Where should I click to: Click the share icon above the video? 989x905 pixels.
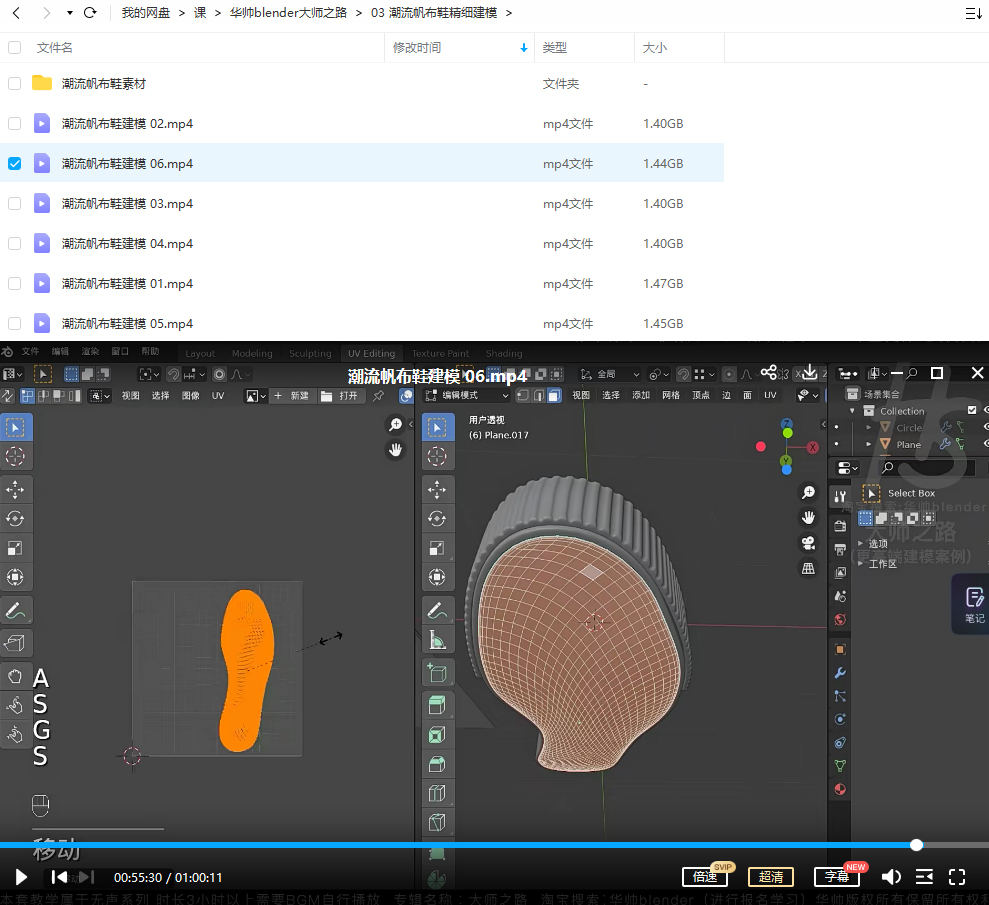point(768,373)
